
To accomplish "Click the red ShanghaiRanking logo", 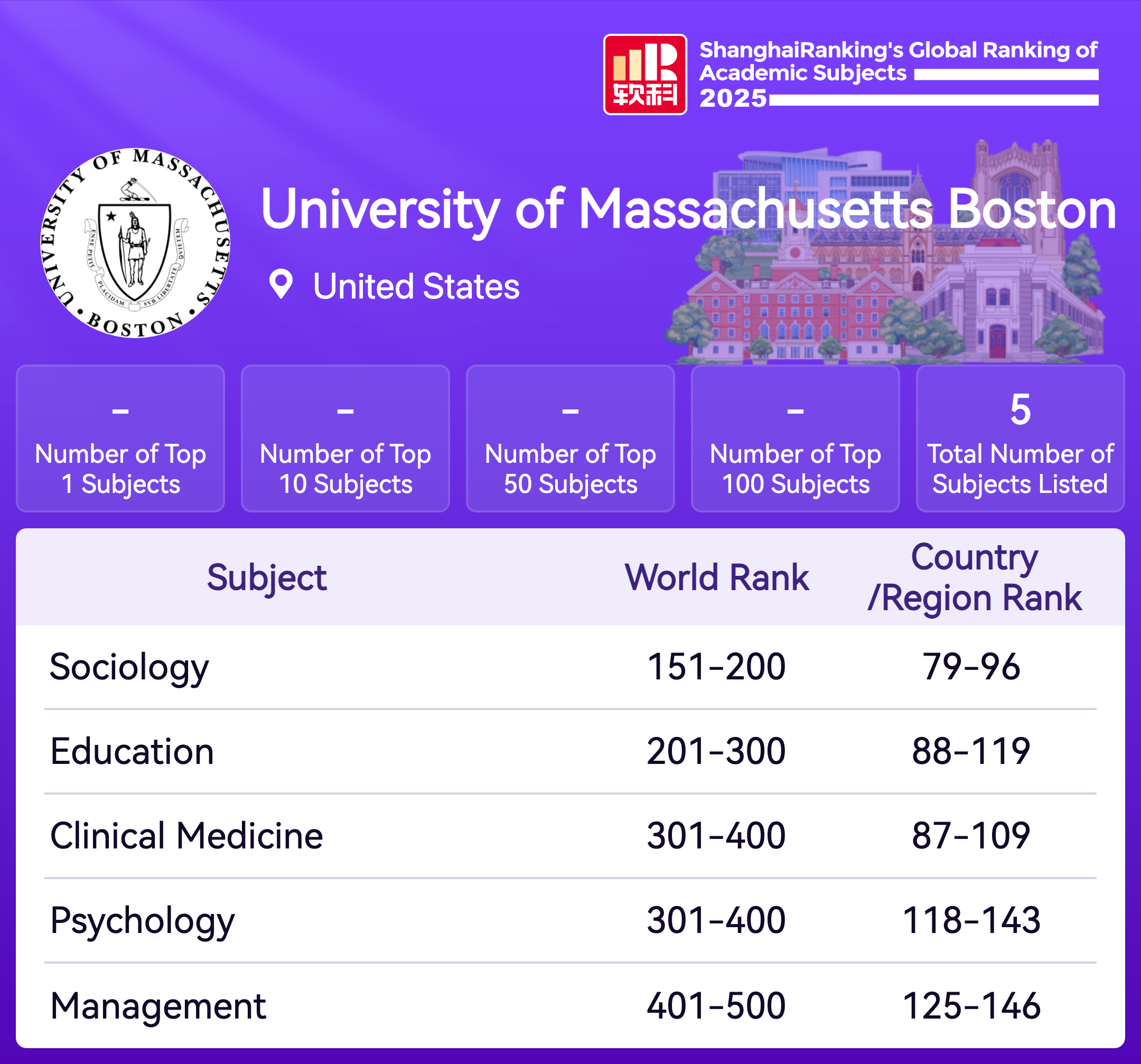I will 644,74.
